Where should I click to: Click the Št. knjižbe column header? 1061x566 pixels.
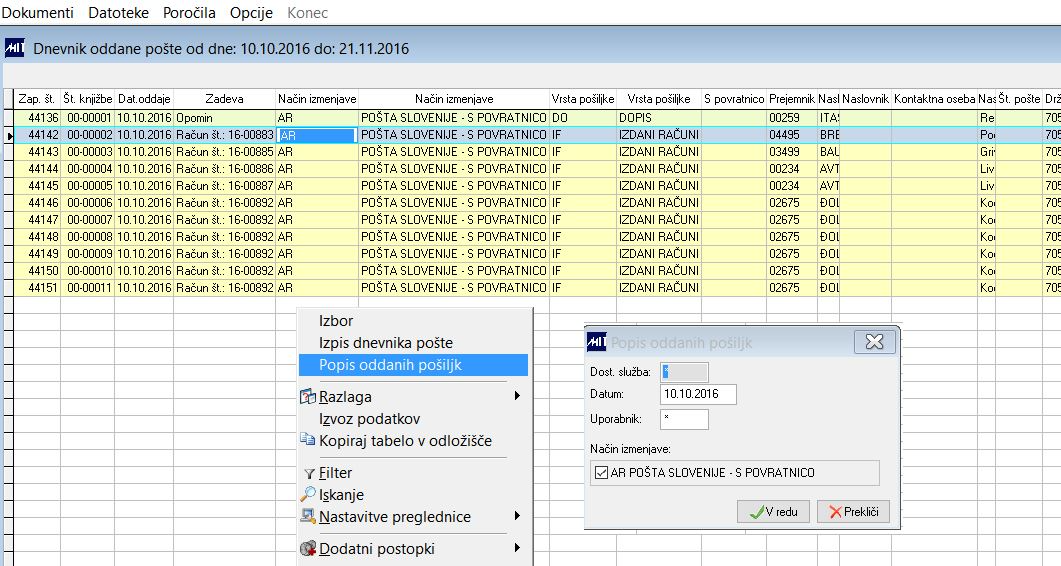coord(87,99)
